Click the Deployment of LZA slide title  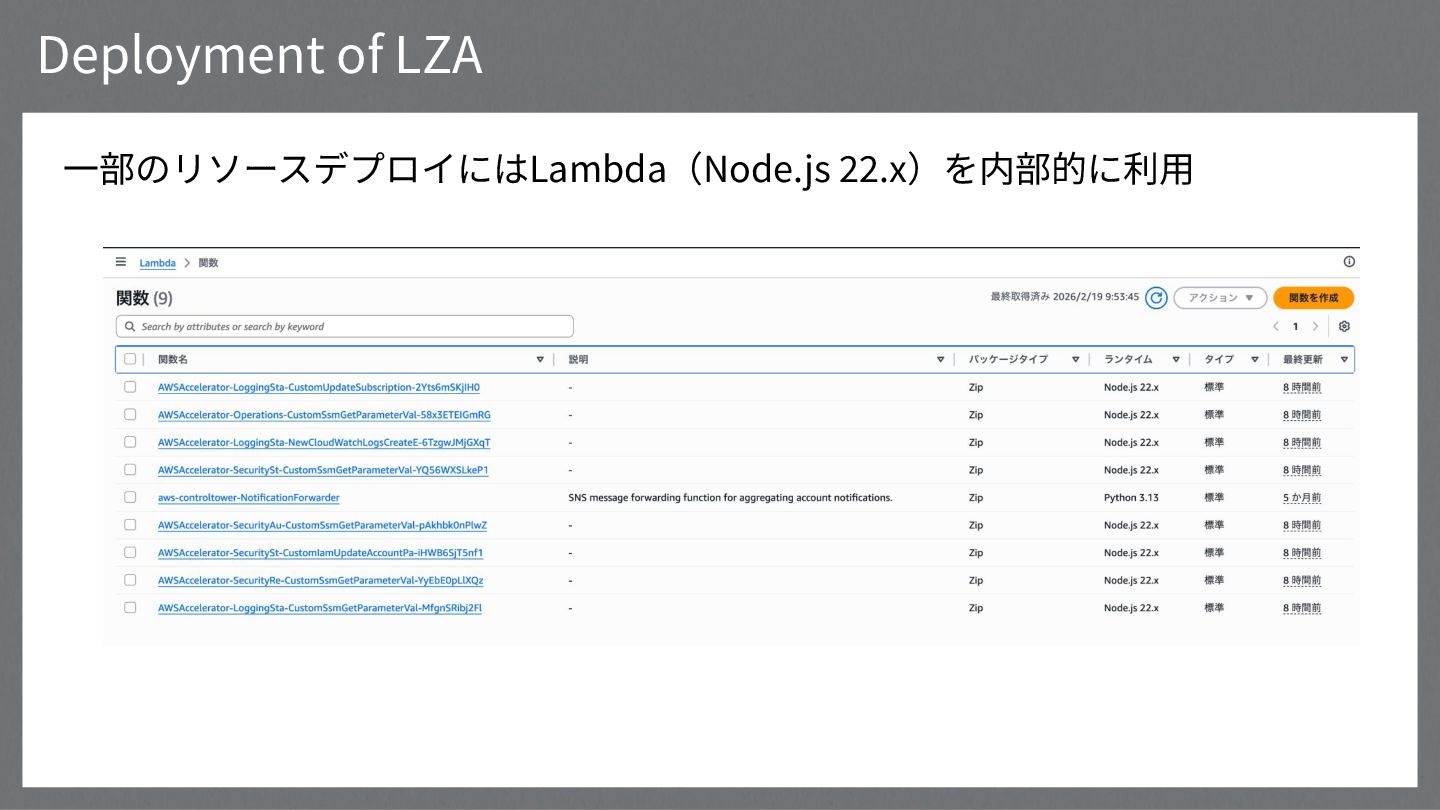click(260, 55)
